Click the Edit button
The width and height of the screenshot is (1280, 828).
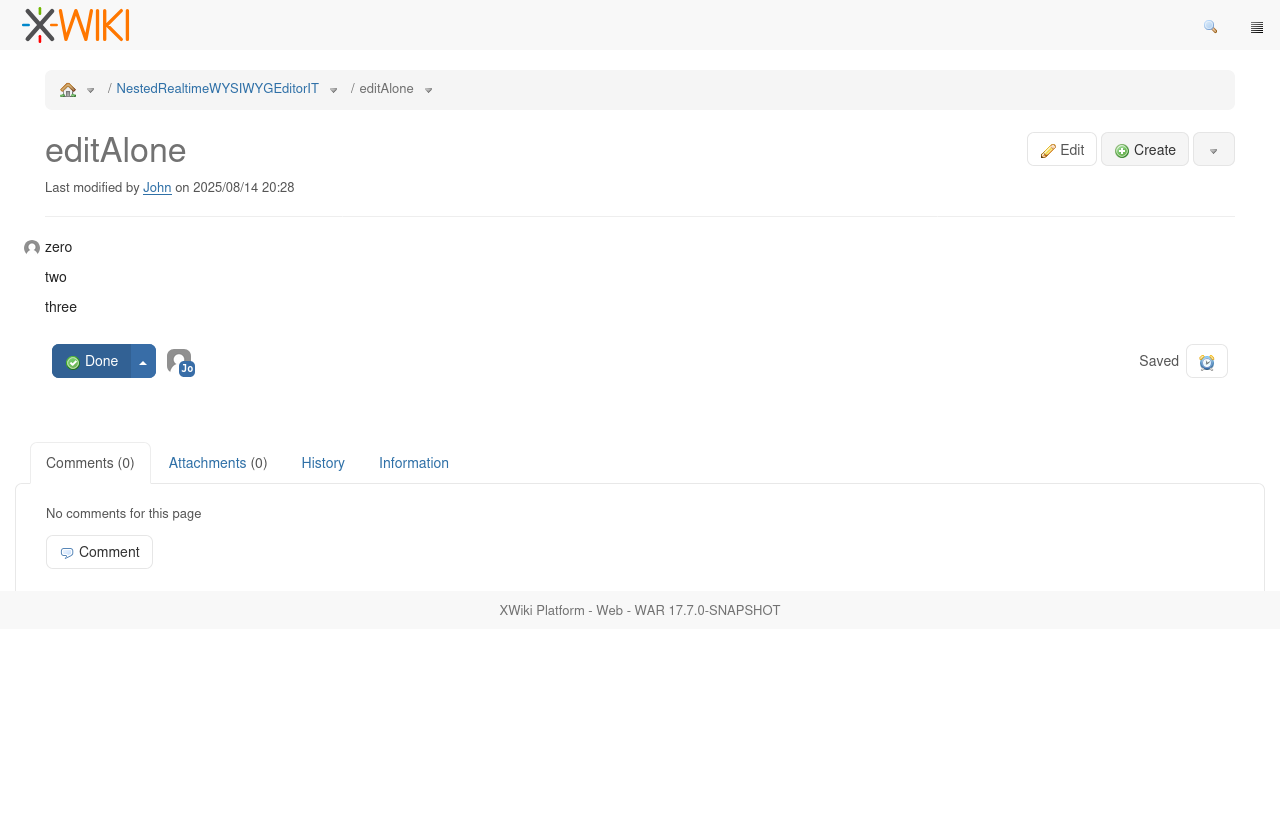1062,149
